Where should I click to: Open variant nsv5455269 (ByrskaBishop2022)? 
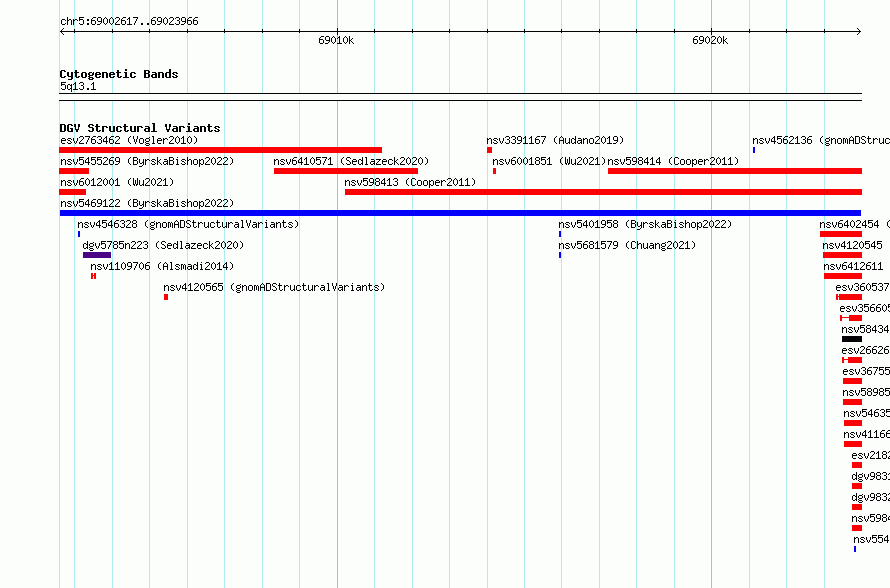click(147, 161)
